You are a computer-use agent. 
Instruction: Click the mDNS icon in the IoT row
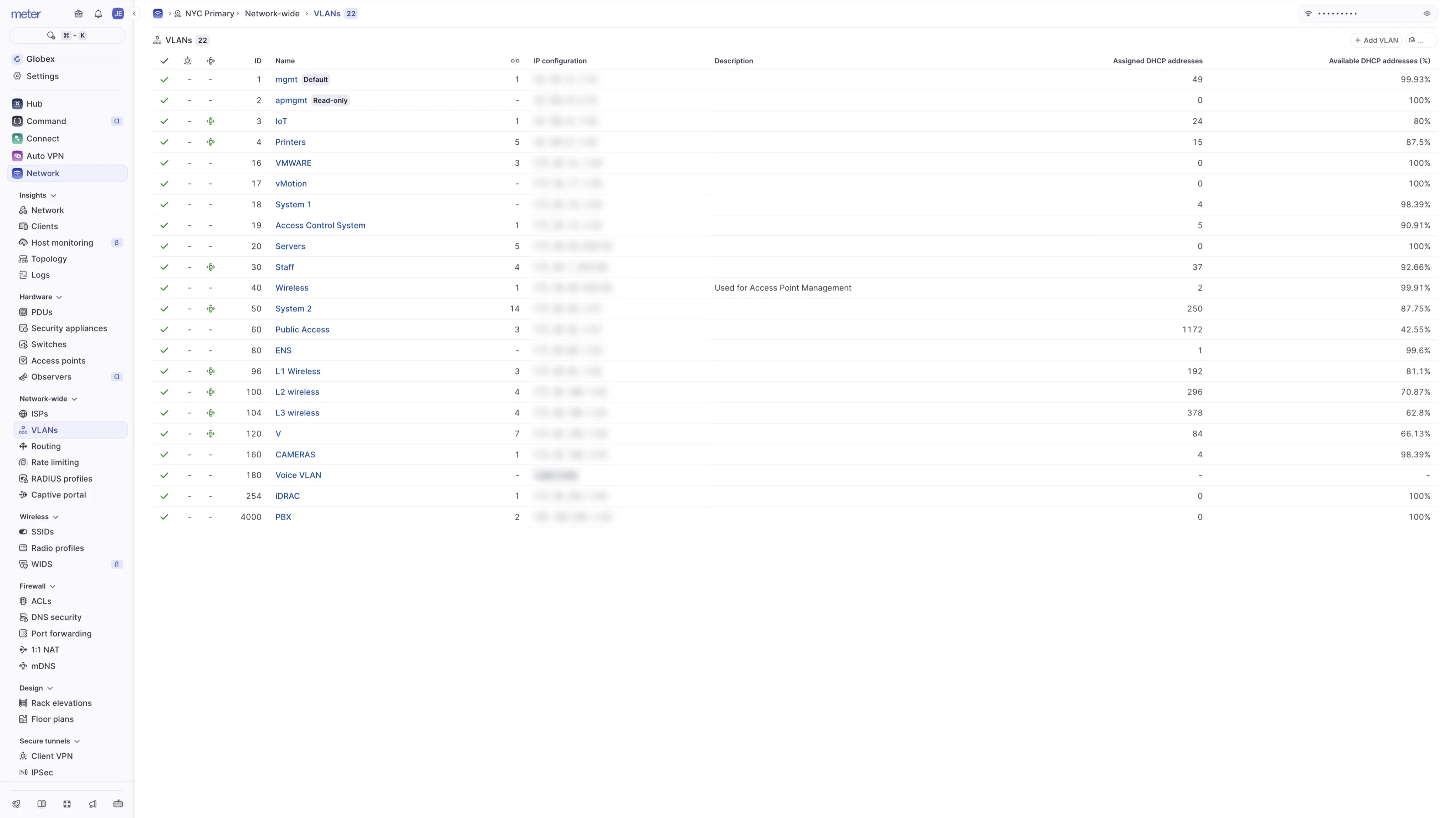coord(211,122)
